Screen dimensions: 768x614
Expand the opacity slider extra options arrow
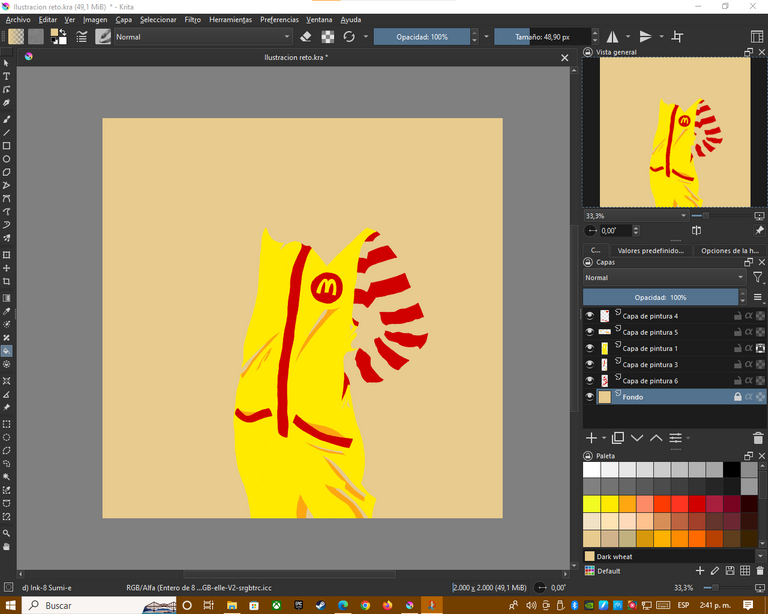486,37
